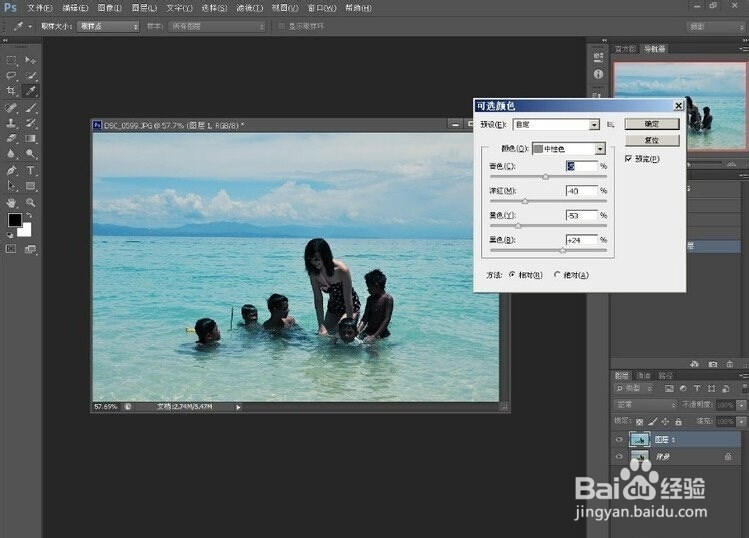This screenshot has height=538, width=749.
Task: Click the lock position icon
Action: click(665, 421)
